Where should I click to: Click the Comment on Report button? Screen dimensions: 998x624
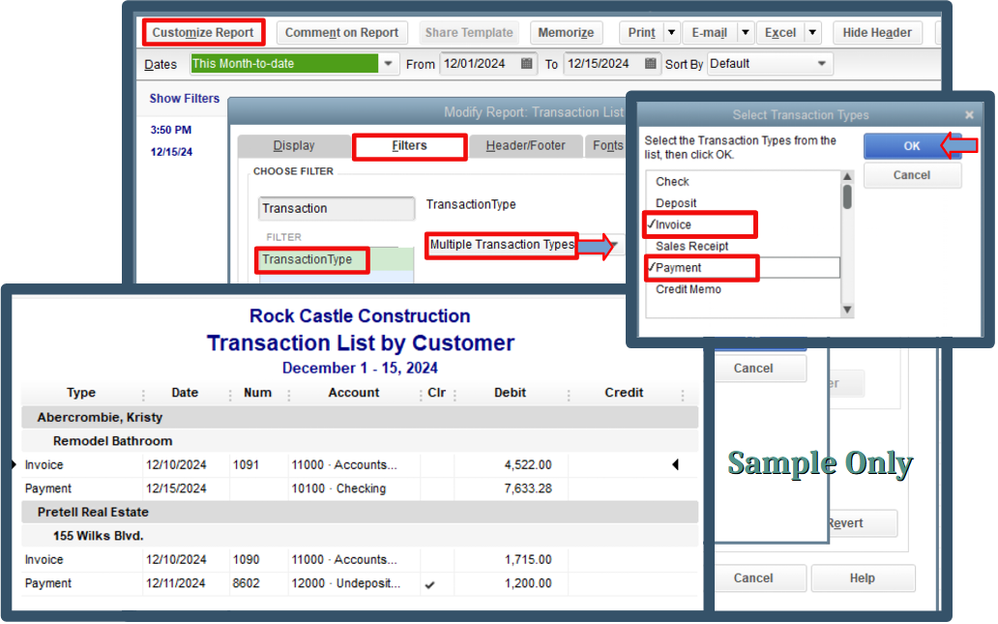342,32
